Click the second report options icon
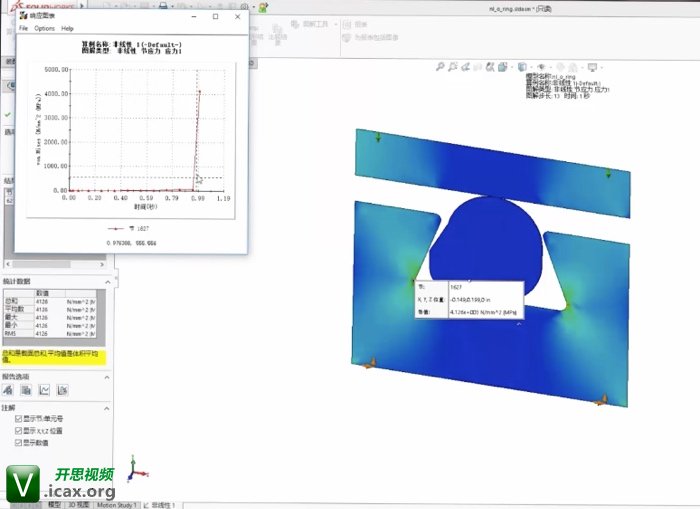Image resolution: width=700 pixels, height=509 pixels. point(26,389)
